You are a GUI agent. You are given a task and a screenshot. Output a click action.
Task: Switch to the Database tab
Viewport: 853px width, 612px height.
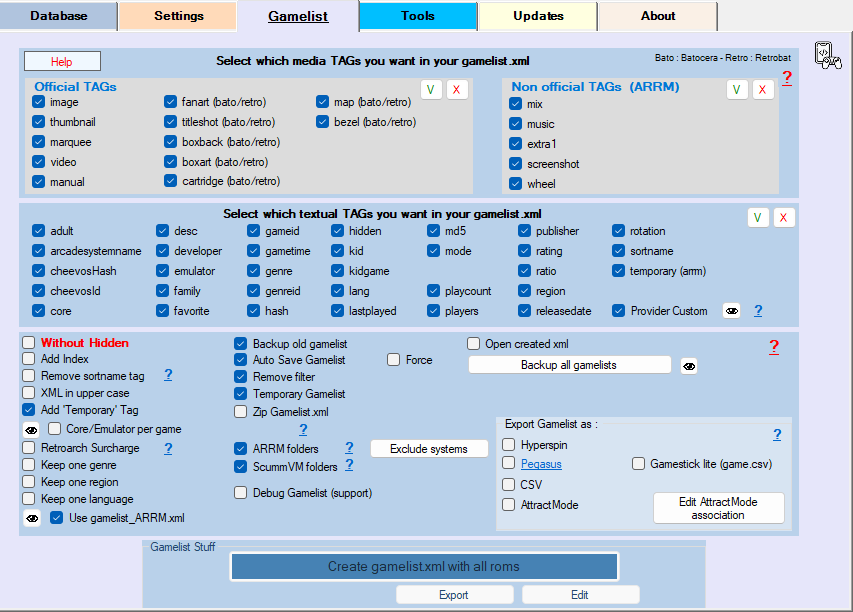pos(59,16)
